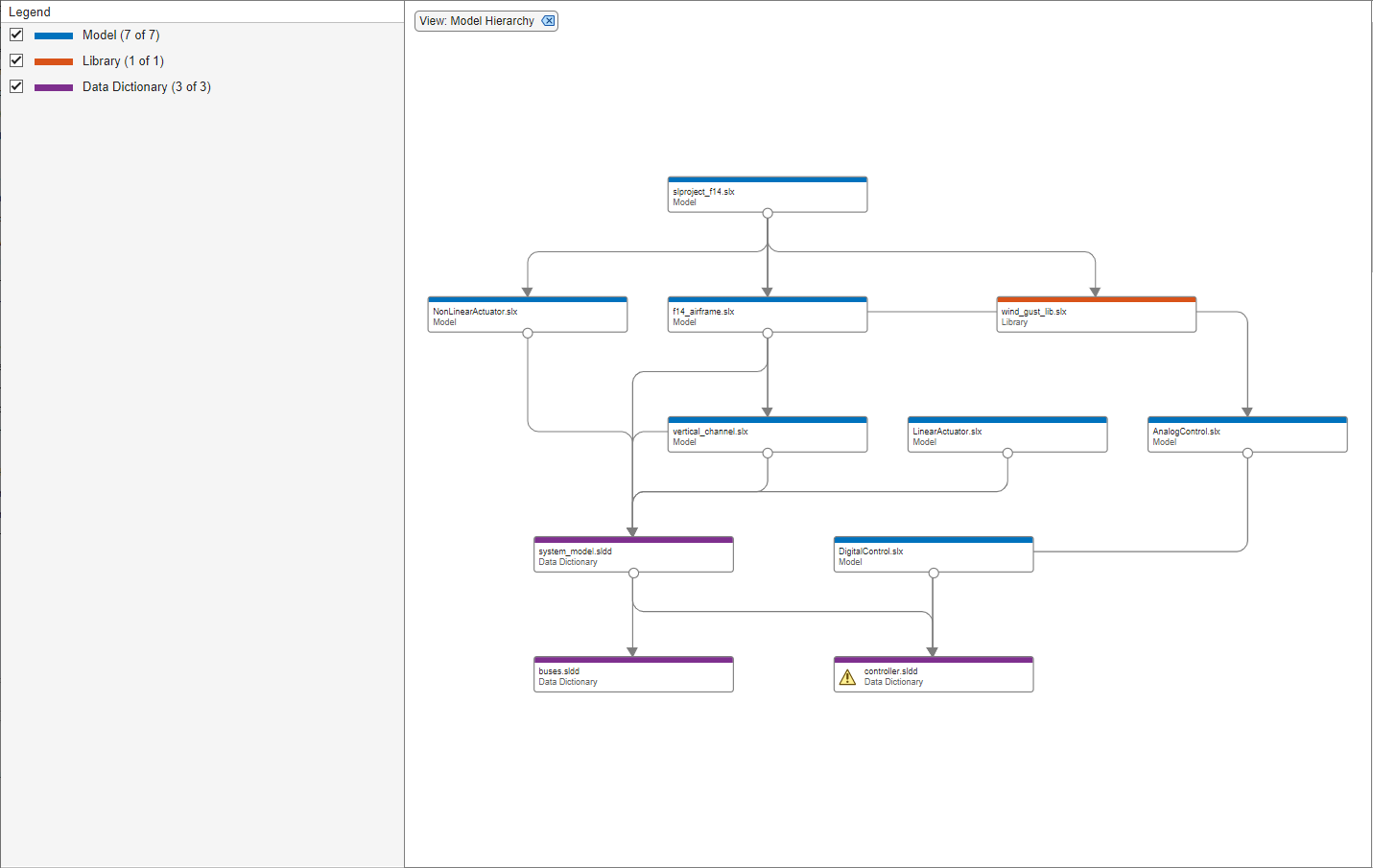
Task: Expand the connector under f14_airframe.slx
Action: tap(767, 334)
